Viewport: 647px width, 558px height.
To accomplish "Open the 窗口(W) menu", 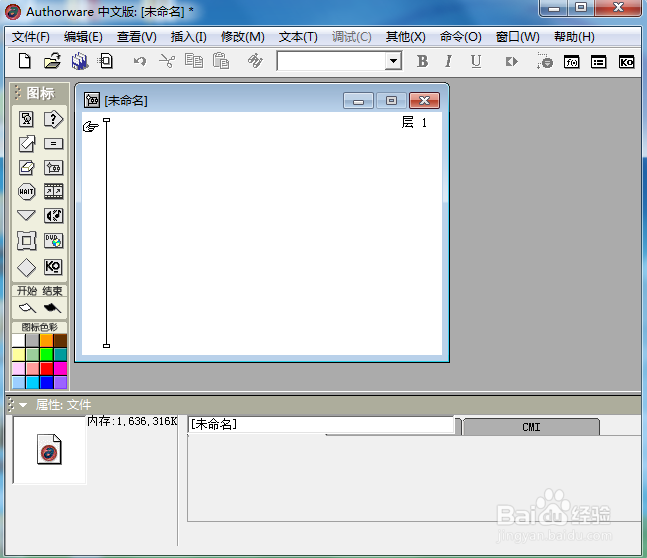I will coord(517,37).
